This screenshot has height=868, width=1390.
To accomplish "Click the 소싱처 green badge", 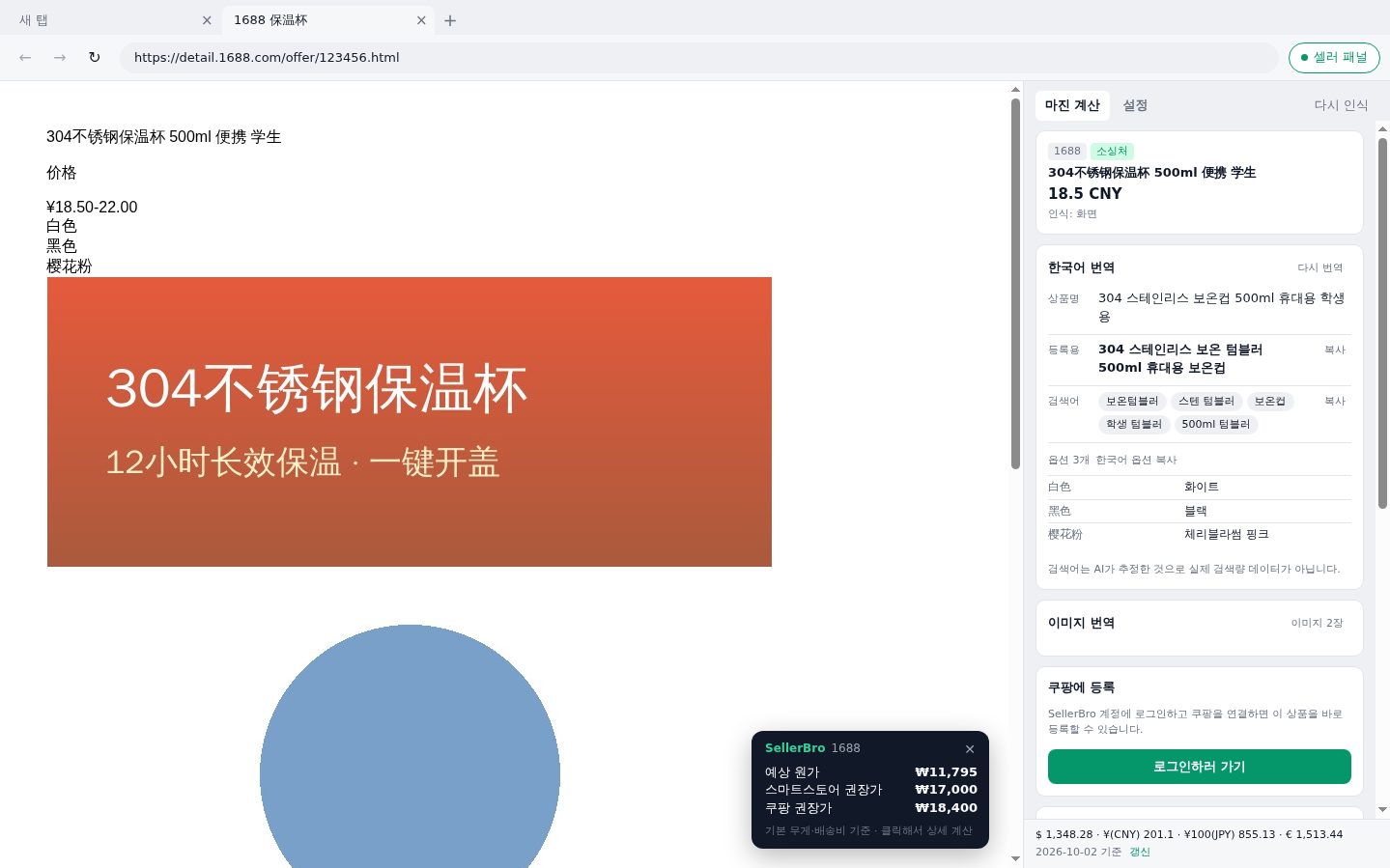I will 1112,152.
